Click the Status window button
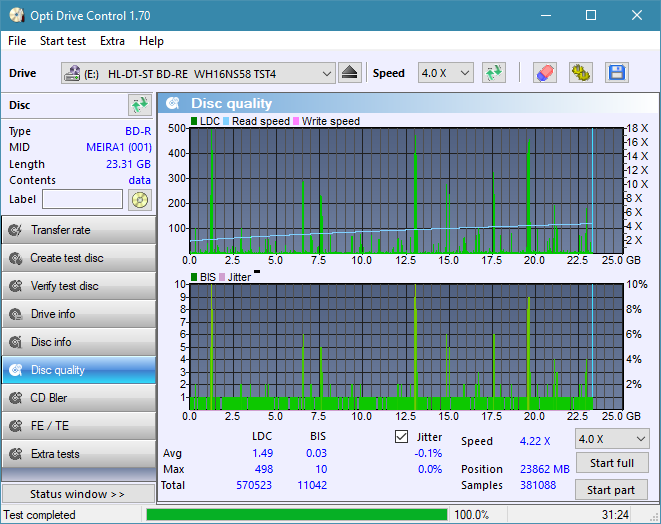This screenshot has height=524, width=661. click(x=78, y=494)
